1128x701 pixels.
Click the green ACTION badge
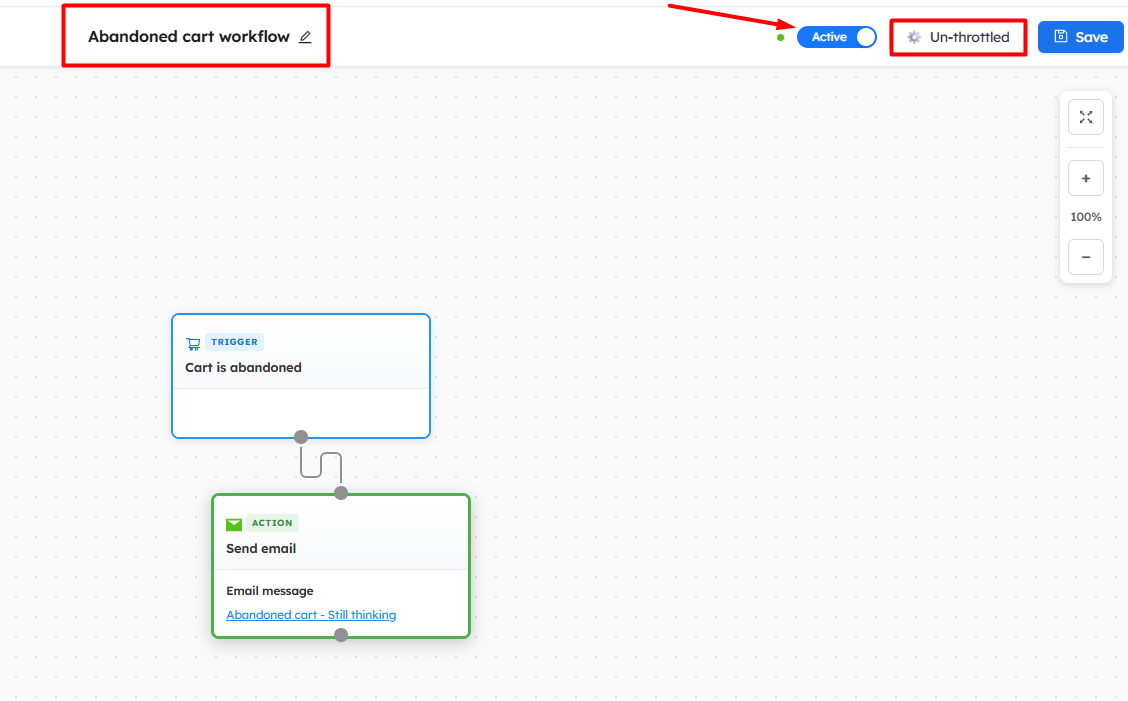[x=272, y=523]
